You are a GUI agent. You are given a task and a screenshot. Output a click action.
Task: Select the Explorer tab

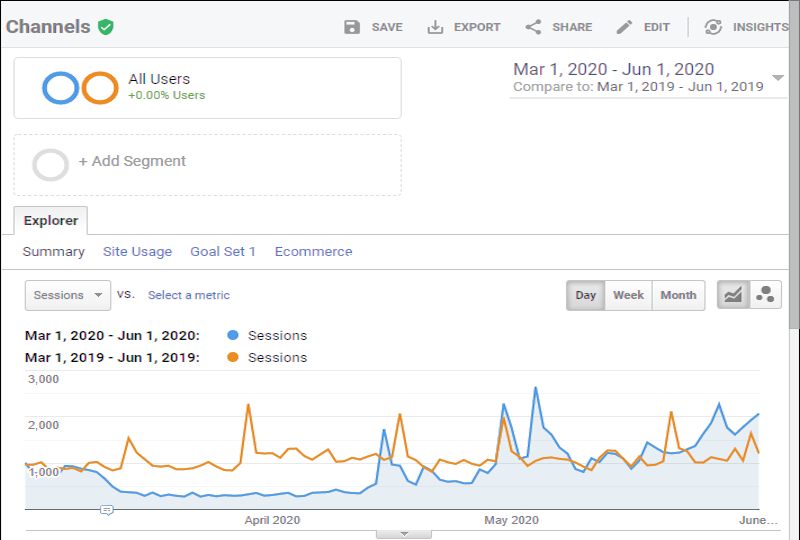point(51,220)
